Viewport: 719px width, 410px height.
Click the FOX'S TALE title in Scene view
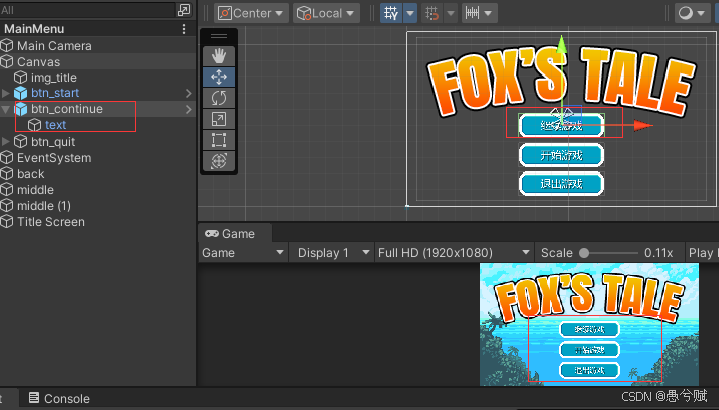pos(562,80)
